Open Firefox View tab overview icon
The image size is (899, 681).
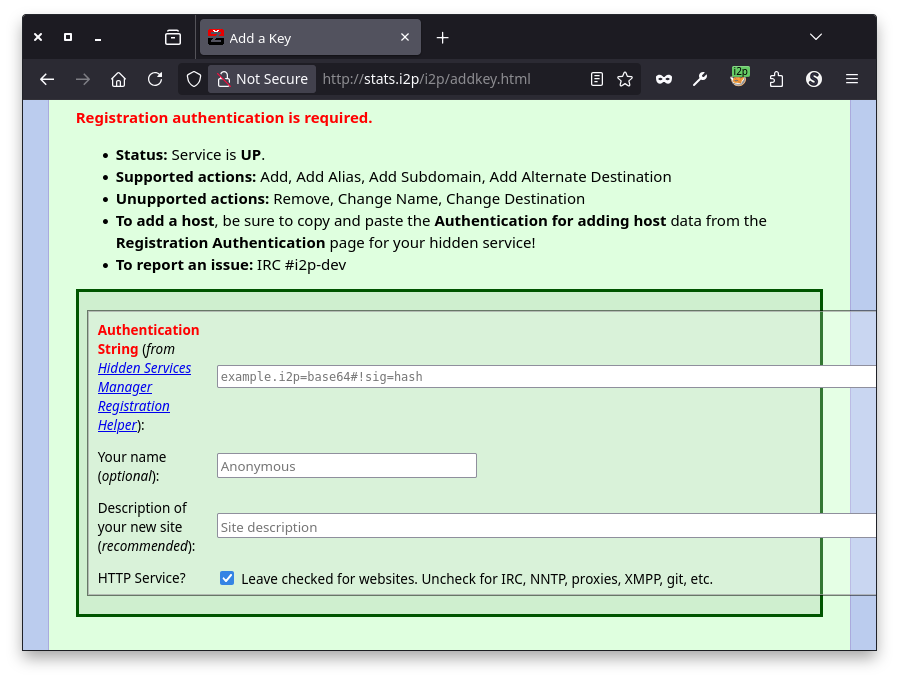[173, 38]
